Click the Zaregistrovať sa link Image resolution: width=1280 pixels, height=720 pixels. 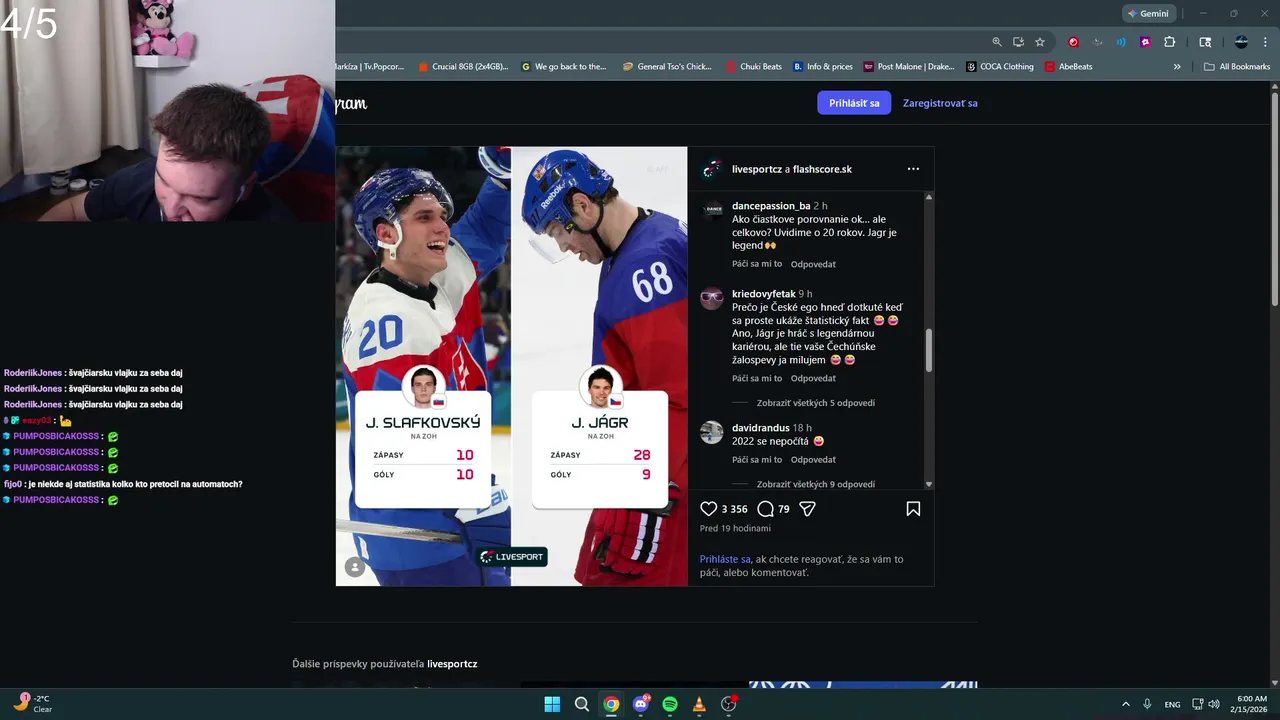(x=940, y=103)
